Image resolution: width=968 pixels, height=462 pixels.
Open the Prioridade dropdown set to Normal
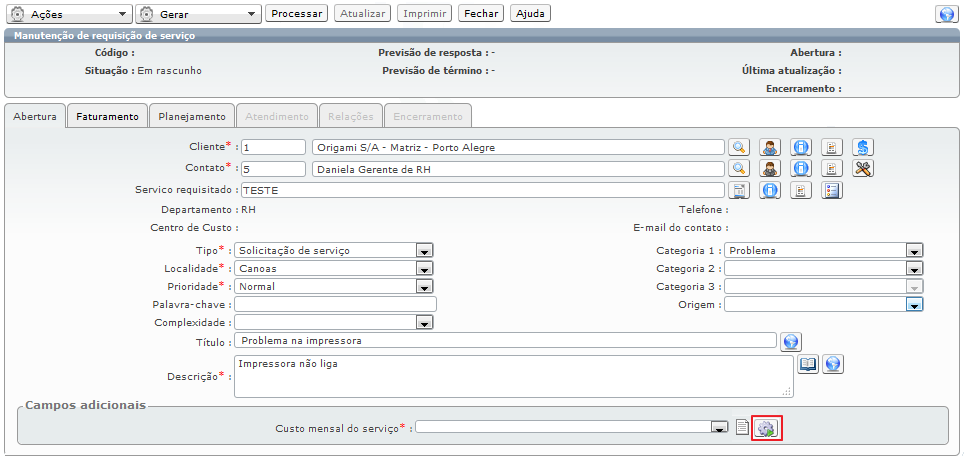424,287
